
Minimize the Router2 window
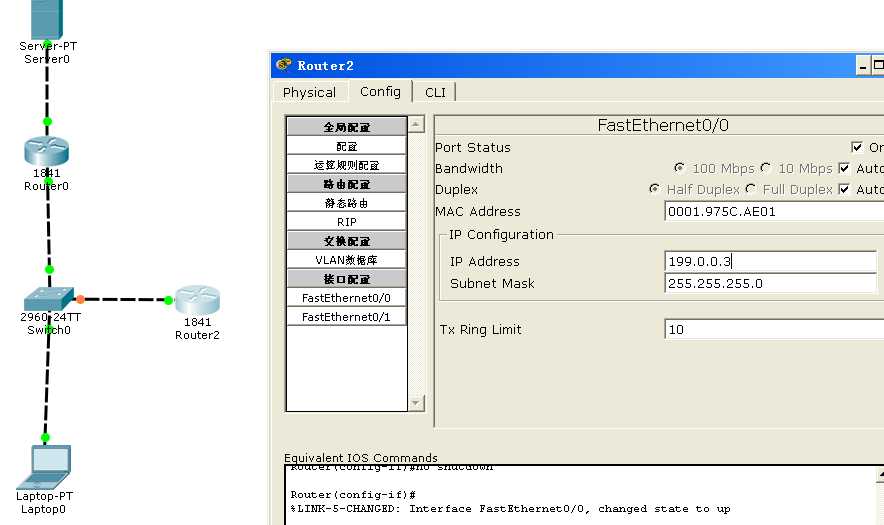coord(863,65)
